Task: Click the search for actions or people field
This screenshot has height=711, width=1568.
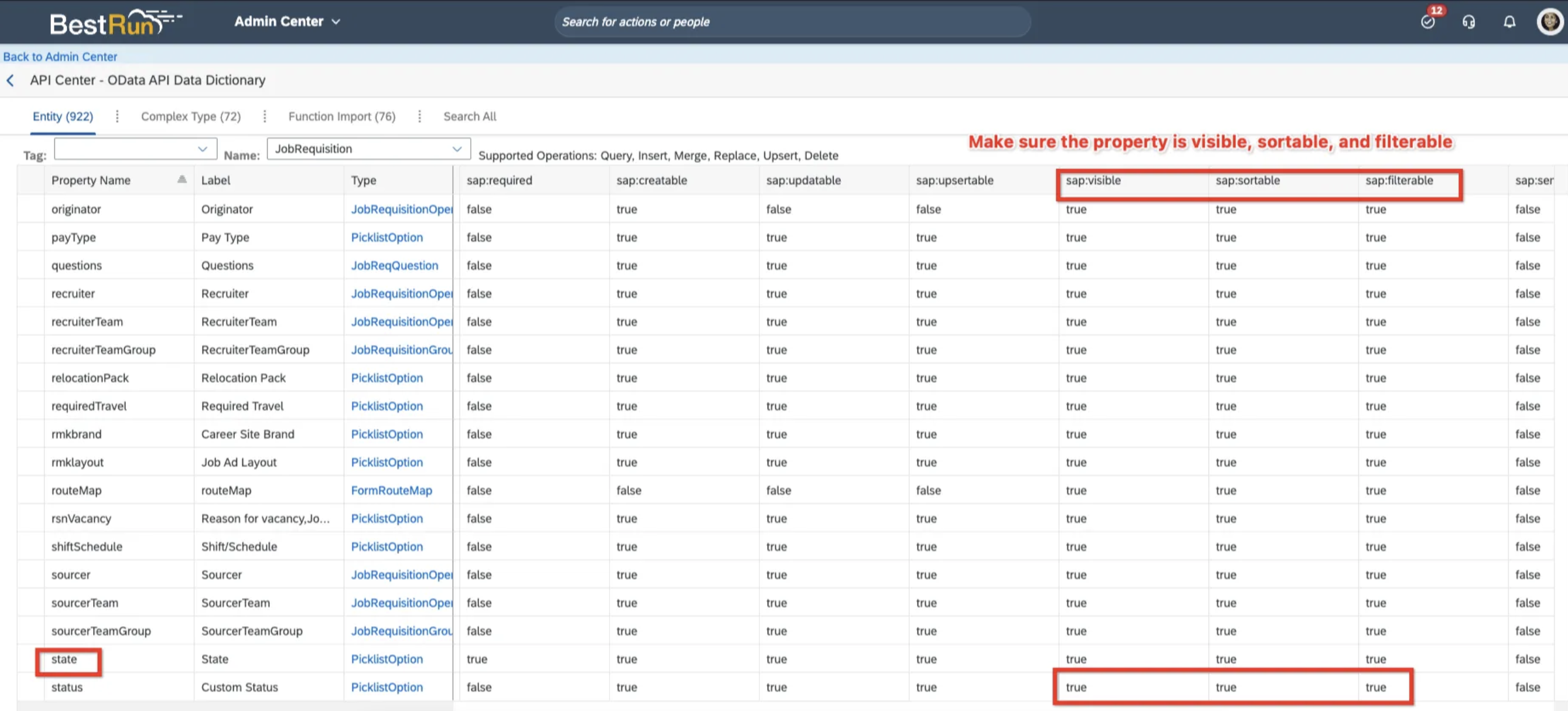Action: point(791,22)
